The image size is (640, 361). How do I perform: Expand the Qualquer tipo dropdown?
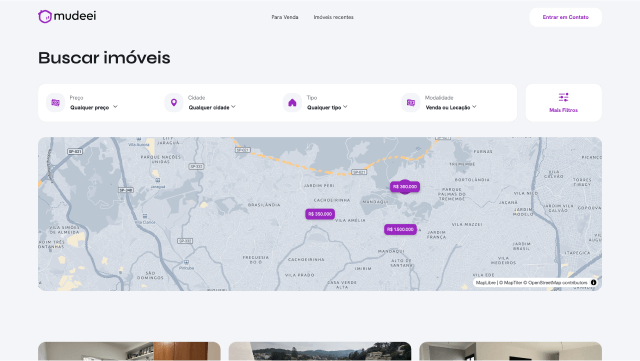327,107
